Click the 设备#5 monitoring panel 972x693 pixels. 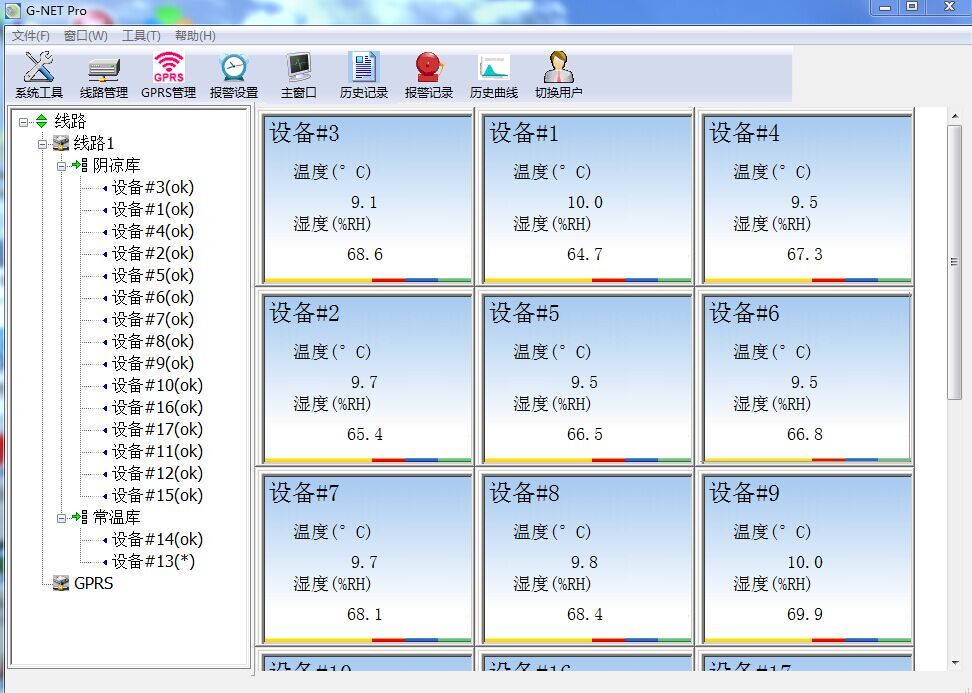587,378
